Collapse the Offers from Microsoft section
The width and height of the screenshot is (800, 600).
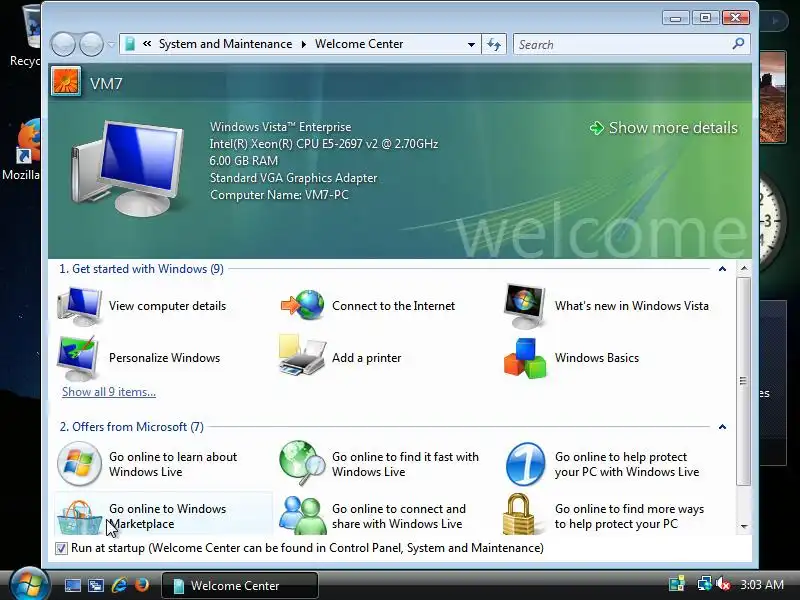click(722, 427)
